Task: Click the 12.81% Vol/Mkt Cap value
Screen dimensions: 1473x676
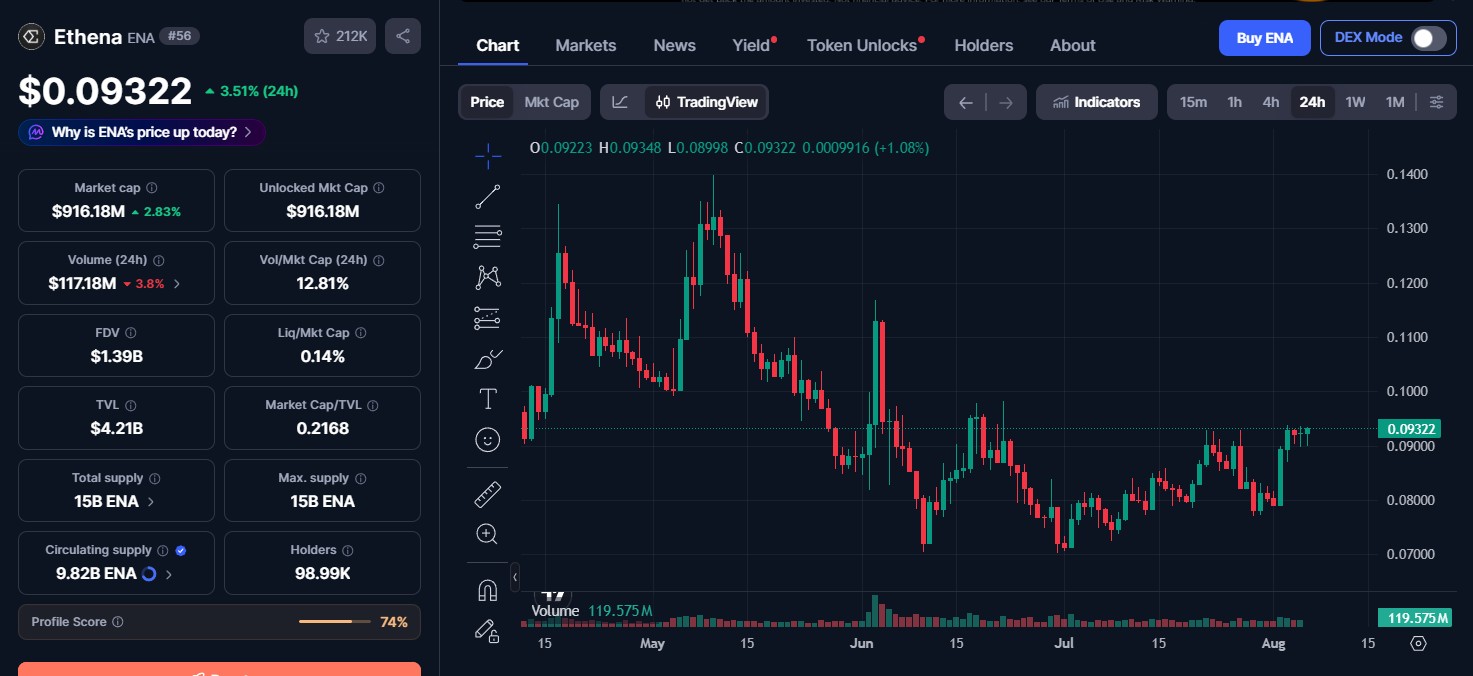Action: [323, 284]
